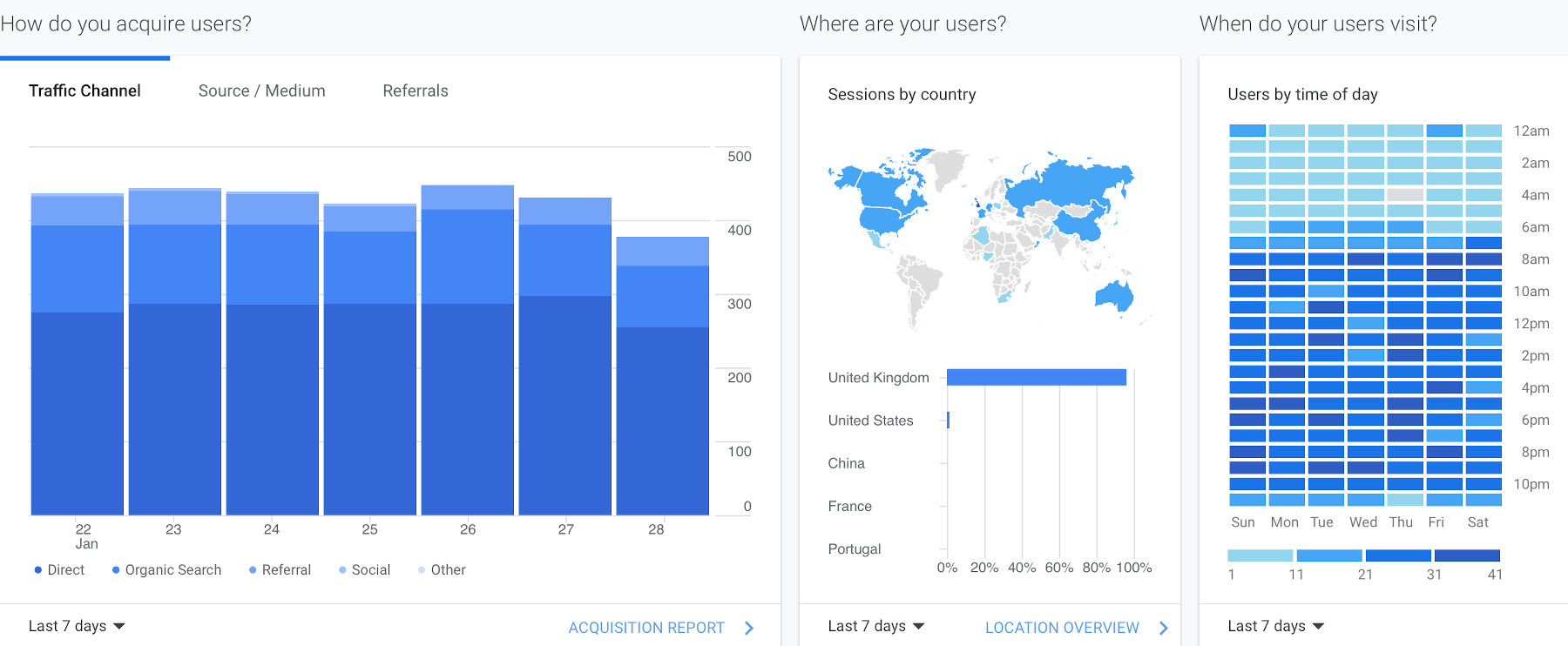The height and width of the screenshot is (646, 1568).
Task: Click the Other legend dot
Action: tap(422, 570)
